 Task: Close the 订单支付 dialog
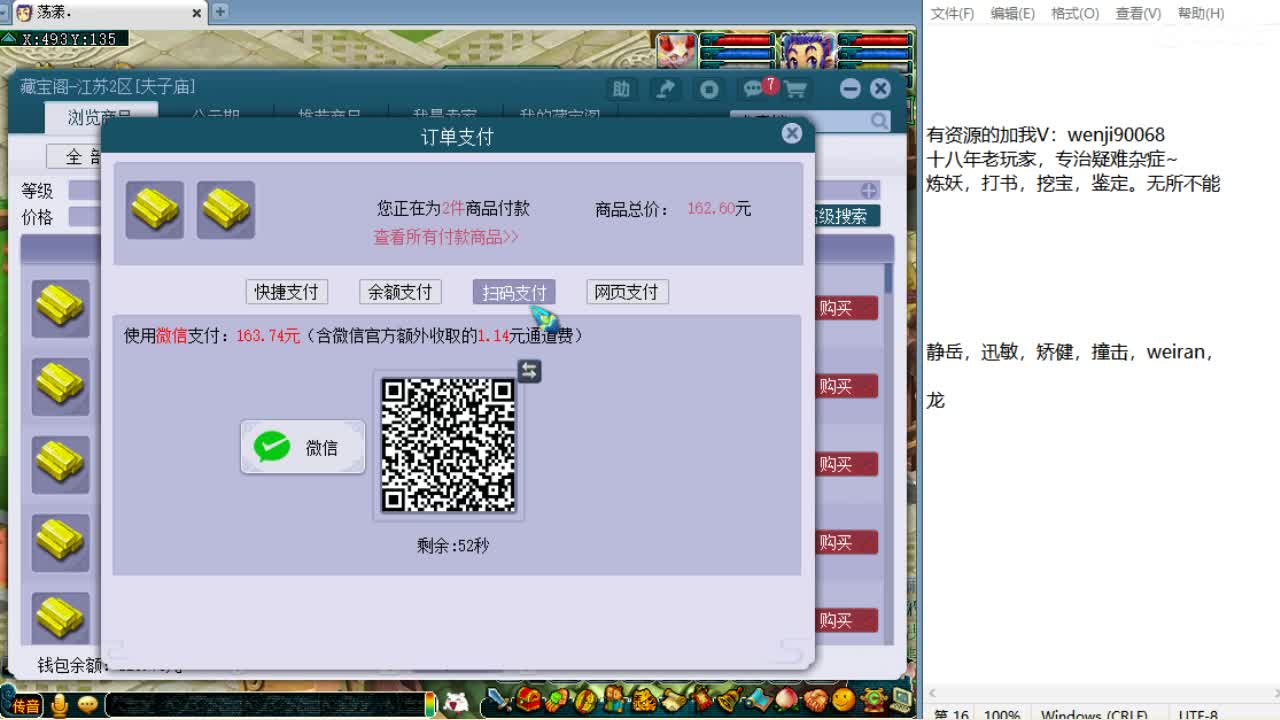point(791,133)
